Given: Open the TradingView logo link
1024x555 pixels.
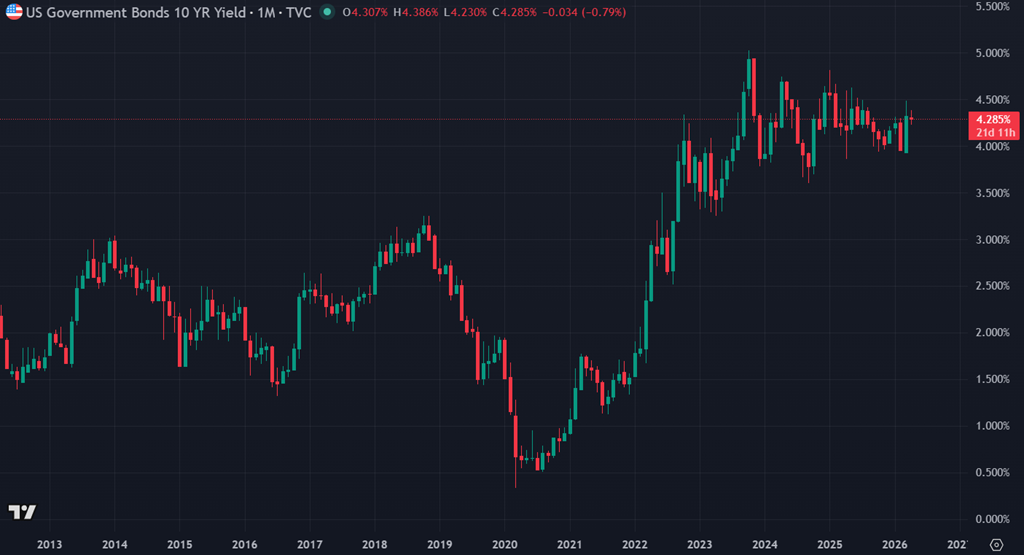Looking at the screenshot, I should coord(22,512).
